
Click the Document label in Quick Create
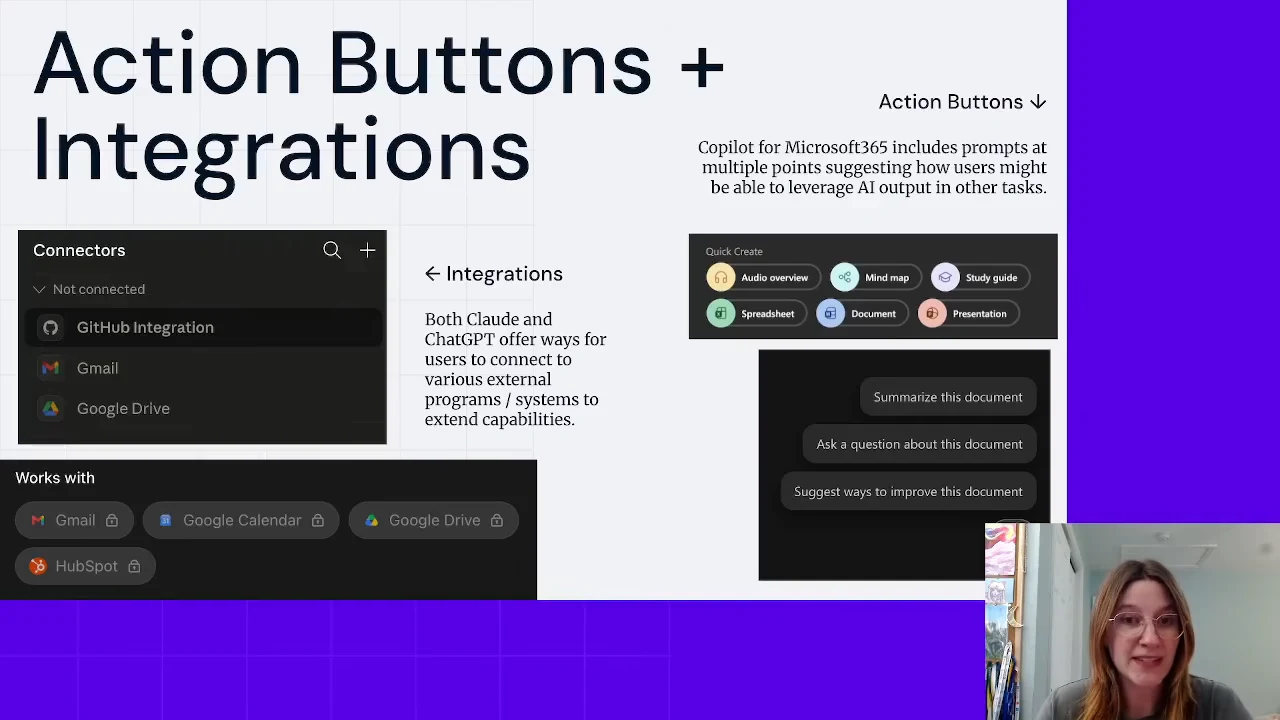(873, 314)
